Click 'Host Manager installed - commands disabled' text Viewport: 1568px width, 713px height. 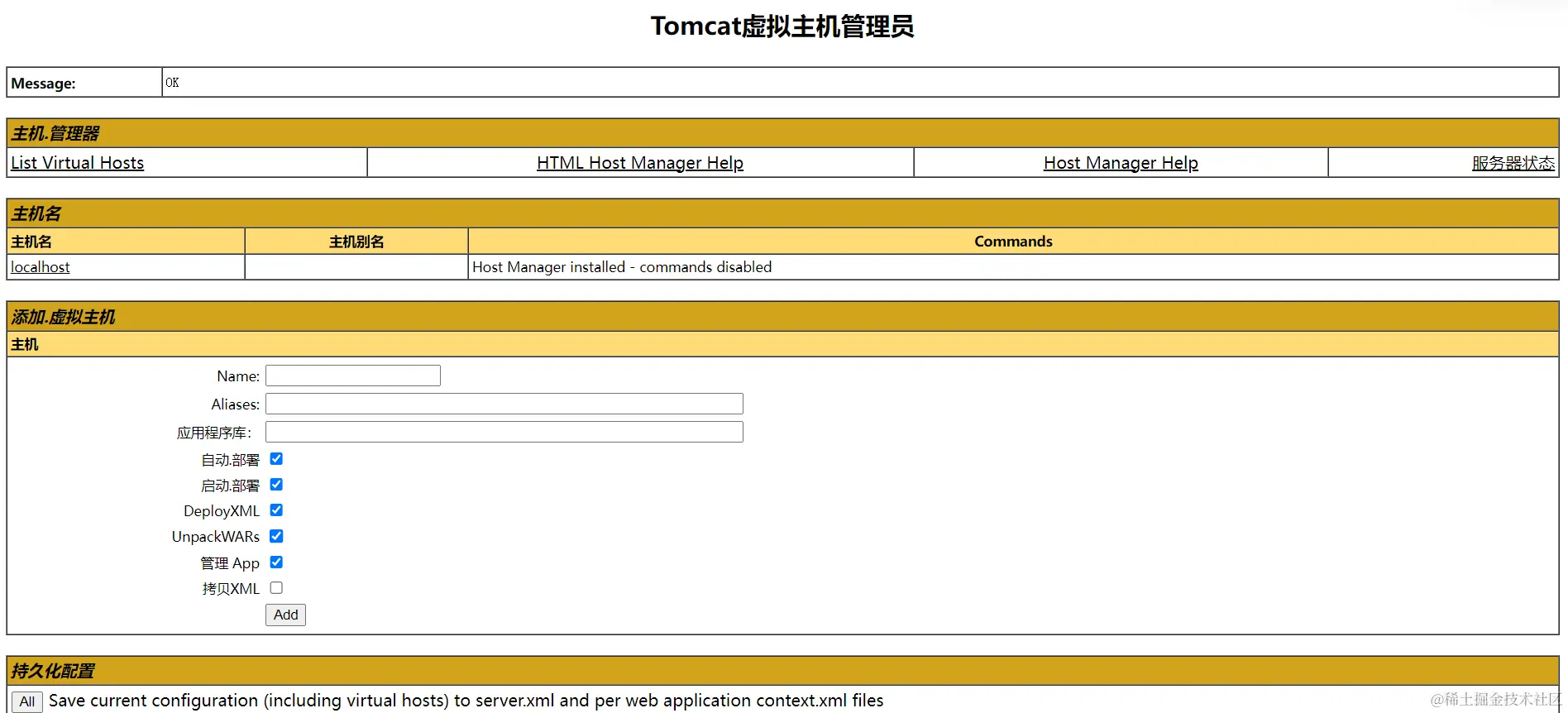(x=622, y=267)
